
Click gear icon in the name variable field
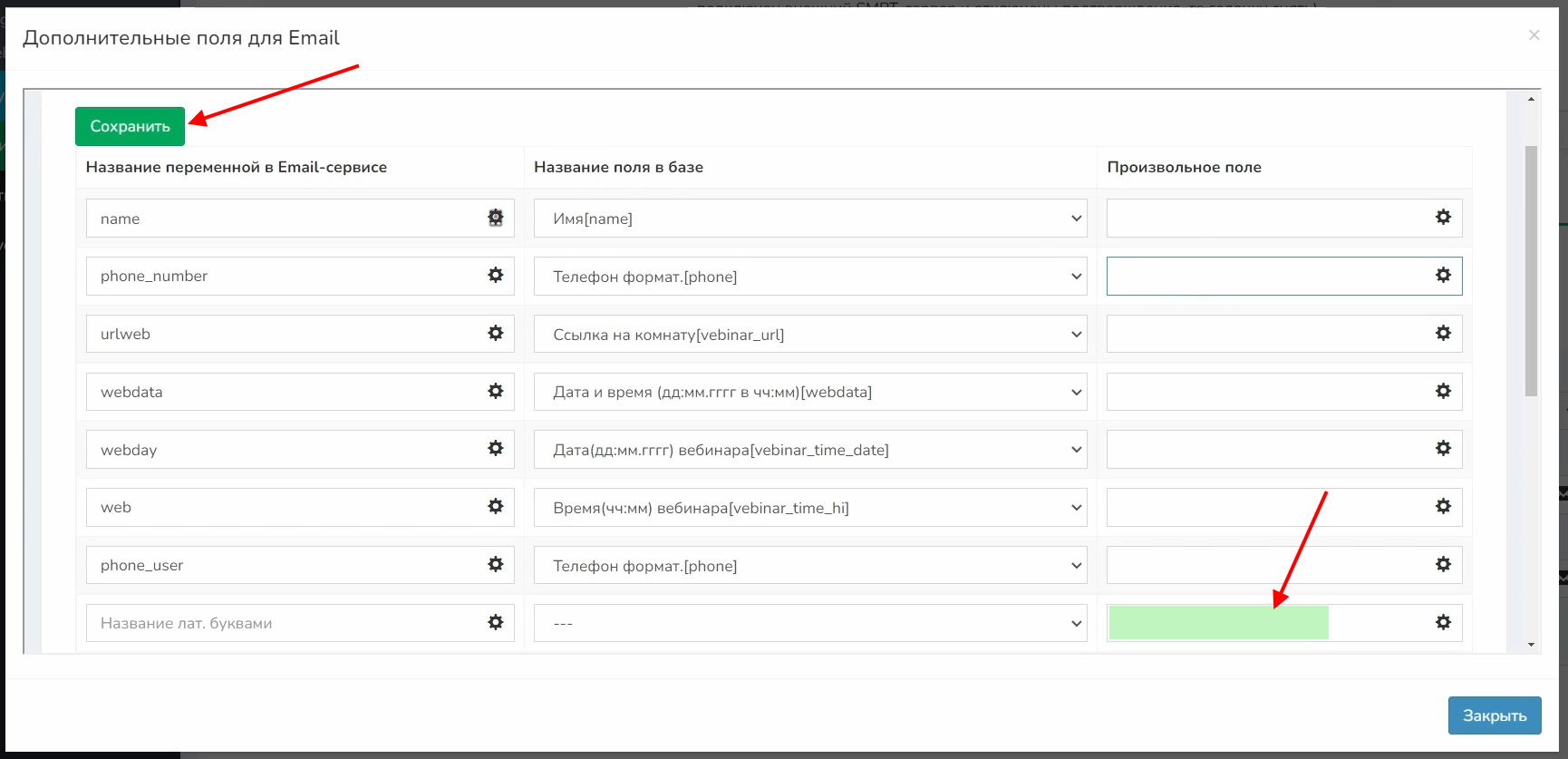point(495,218)
